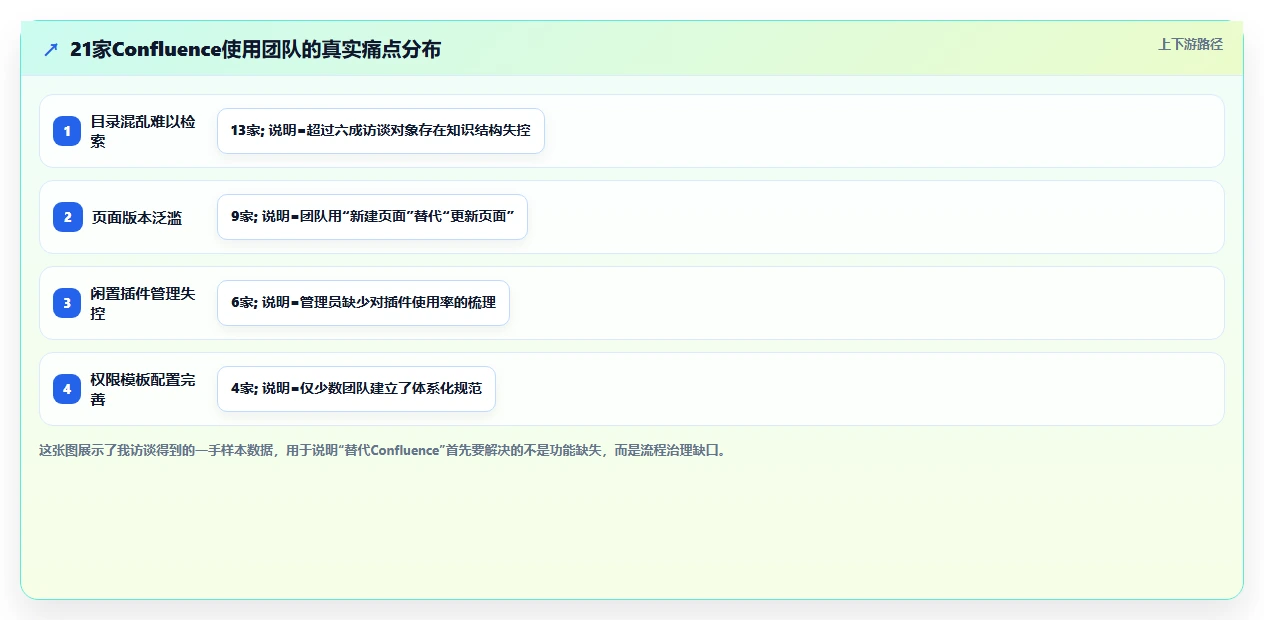This screenshot has width=1264, height=620.
Task: Click the number 4 badge
Action: pos(67,389)
